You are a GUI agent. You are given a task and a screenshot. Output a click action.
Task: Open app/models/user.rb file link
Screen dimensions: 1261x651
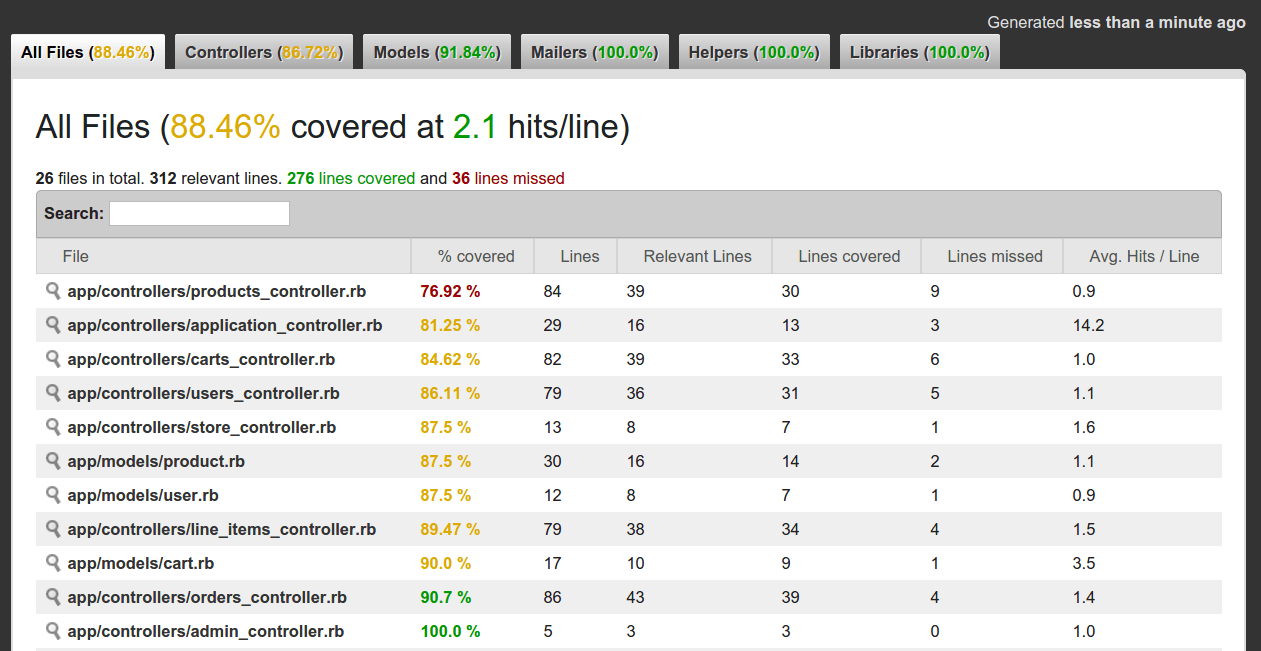coord(143,495)
